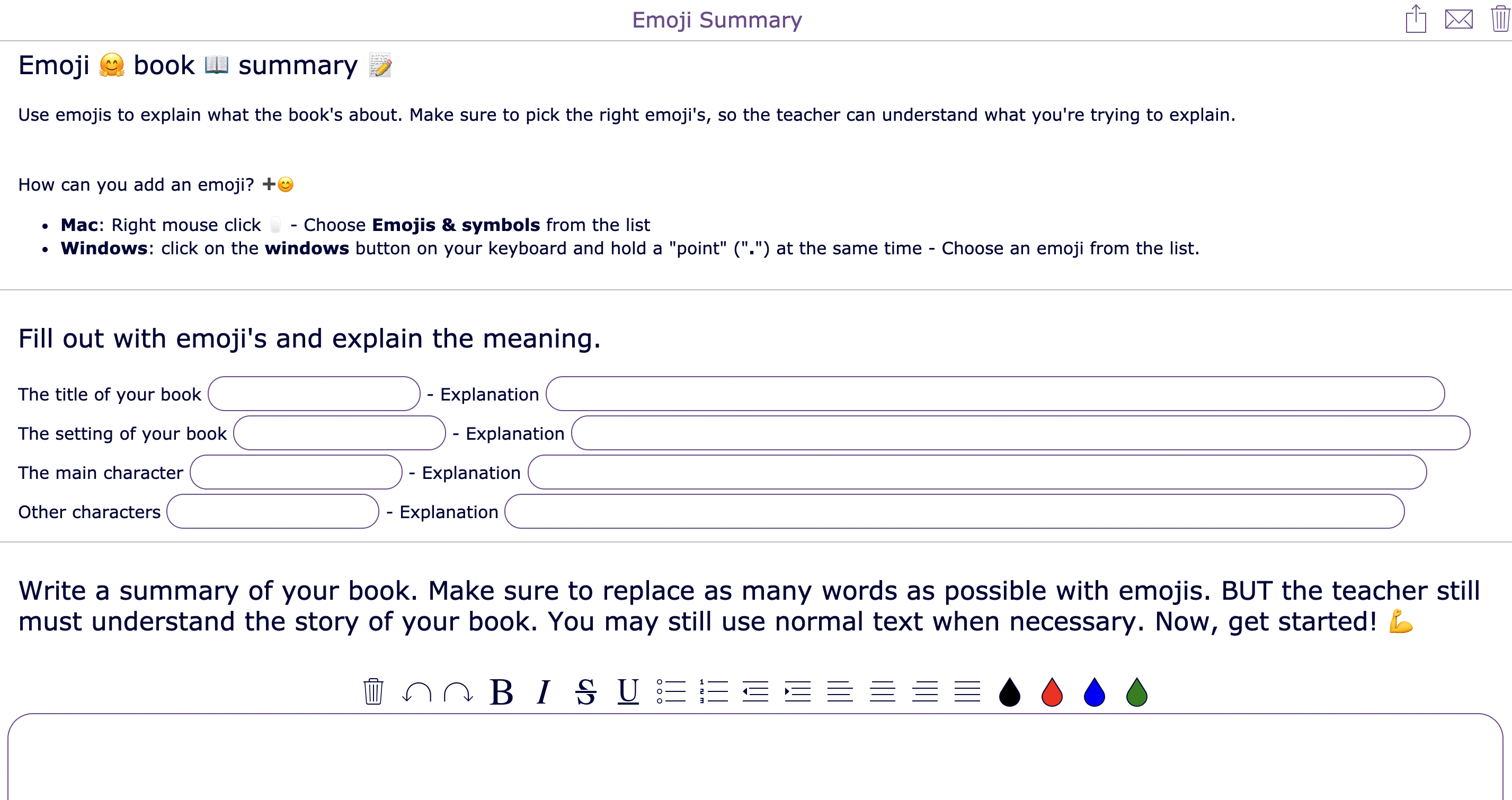The image size is (1512, 800).
Task: Decrease the text indent
Action: (x=756, y=692)
